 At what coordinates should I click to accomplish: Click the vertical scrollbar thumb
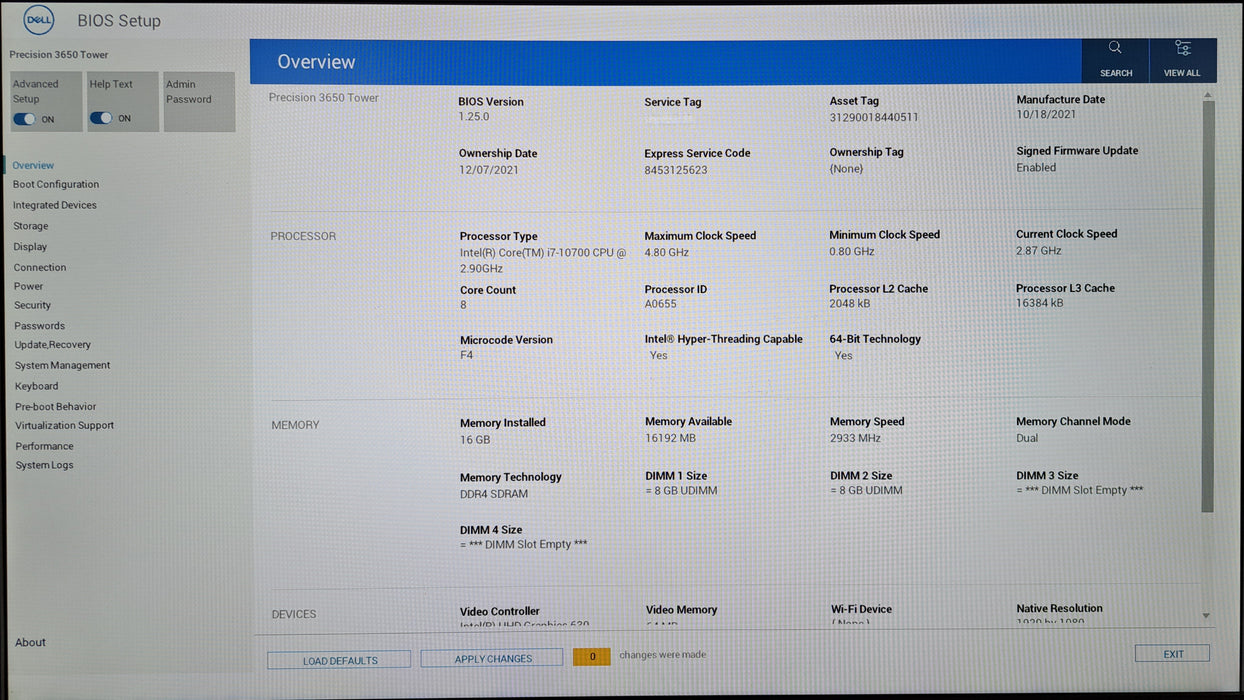pyautogui.click(x=1207, y=306)
